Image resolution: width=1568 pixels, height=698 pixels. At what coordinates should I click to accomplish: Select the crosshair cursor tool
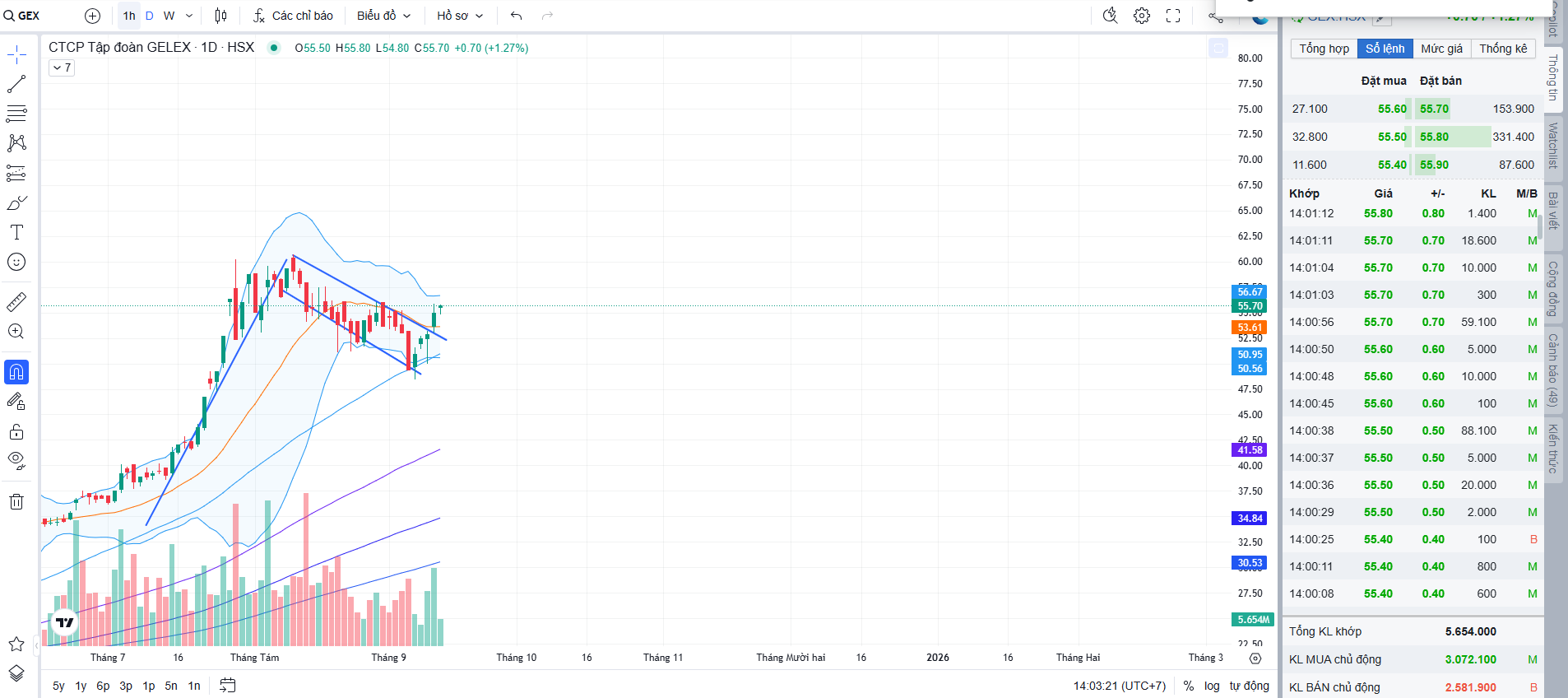pyautogui.click(x=16, y=55)
